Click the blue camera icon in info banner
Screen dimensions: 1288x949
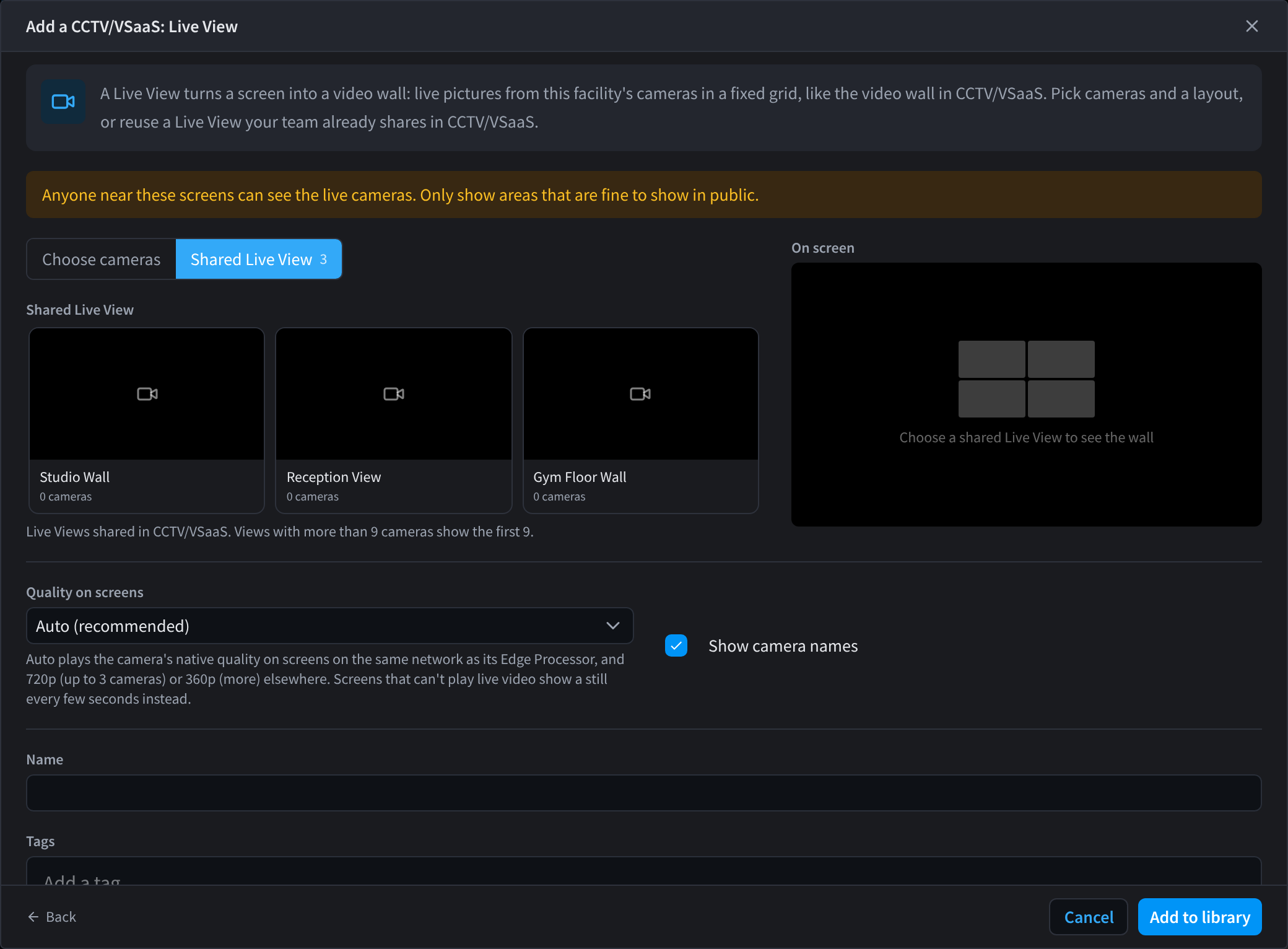tap(63, 102)
